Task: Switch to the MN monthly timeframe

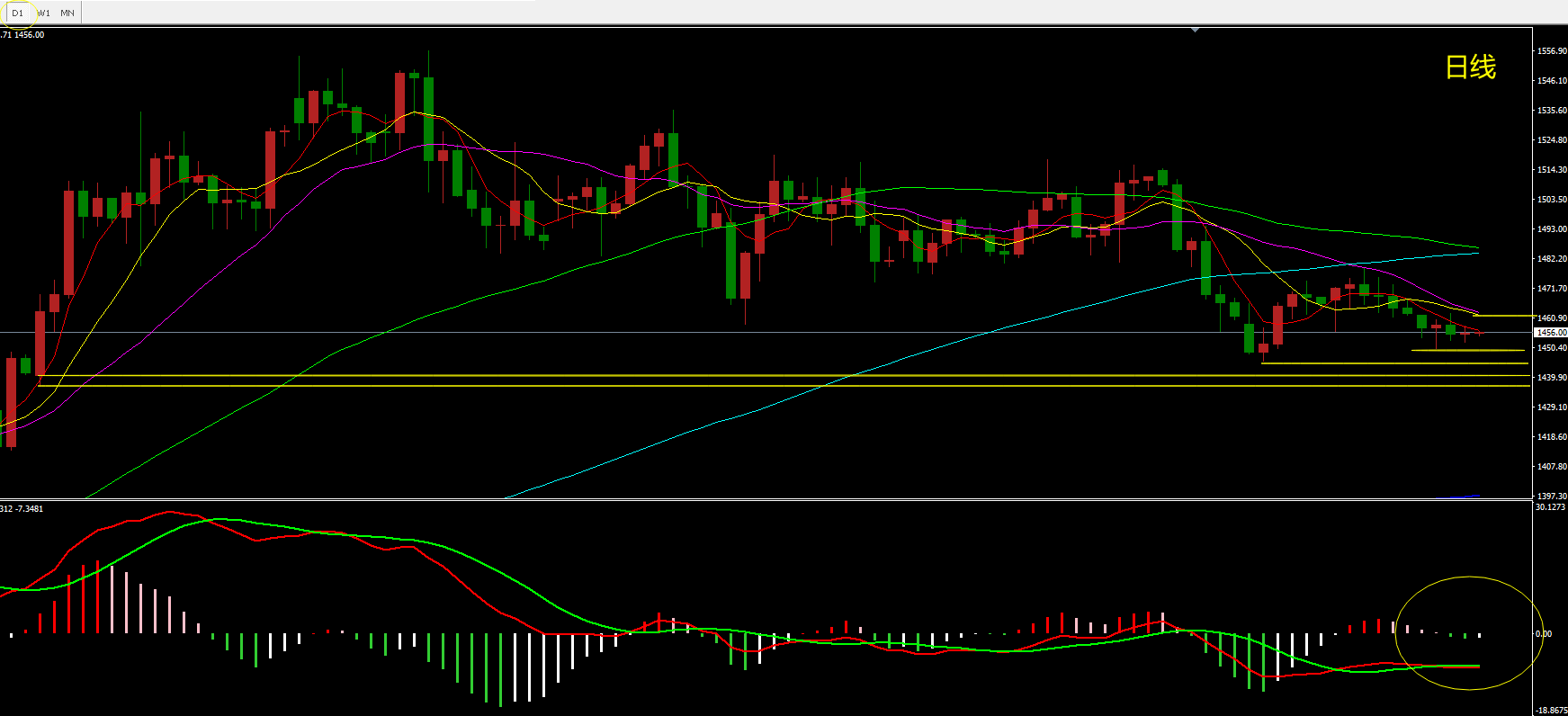Action: point(67,13)
